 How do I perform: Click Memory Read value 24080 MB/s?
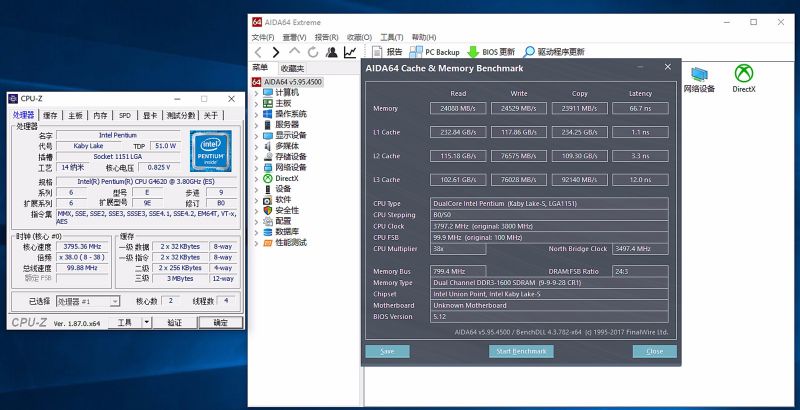458,108
